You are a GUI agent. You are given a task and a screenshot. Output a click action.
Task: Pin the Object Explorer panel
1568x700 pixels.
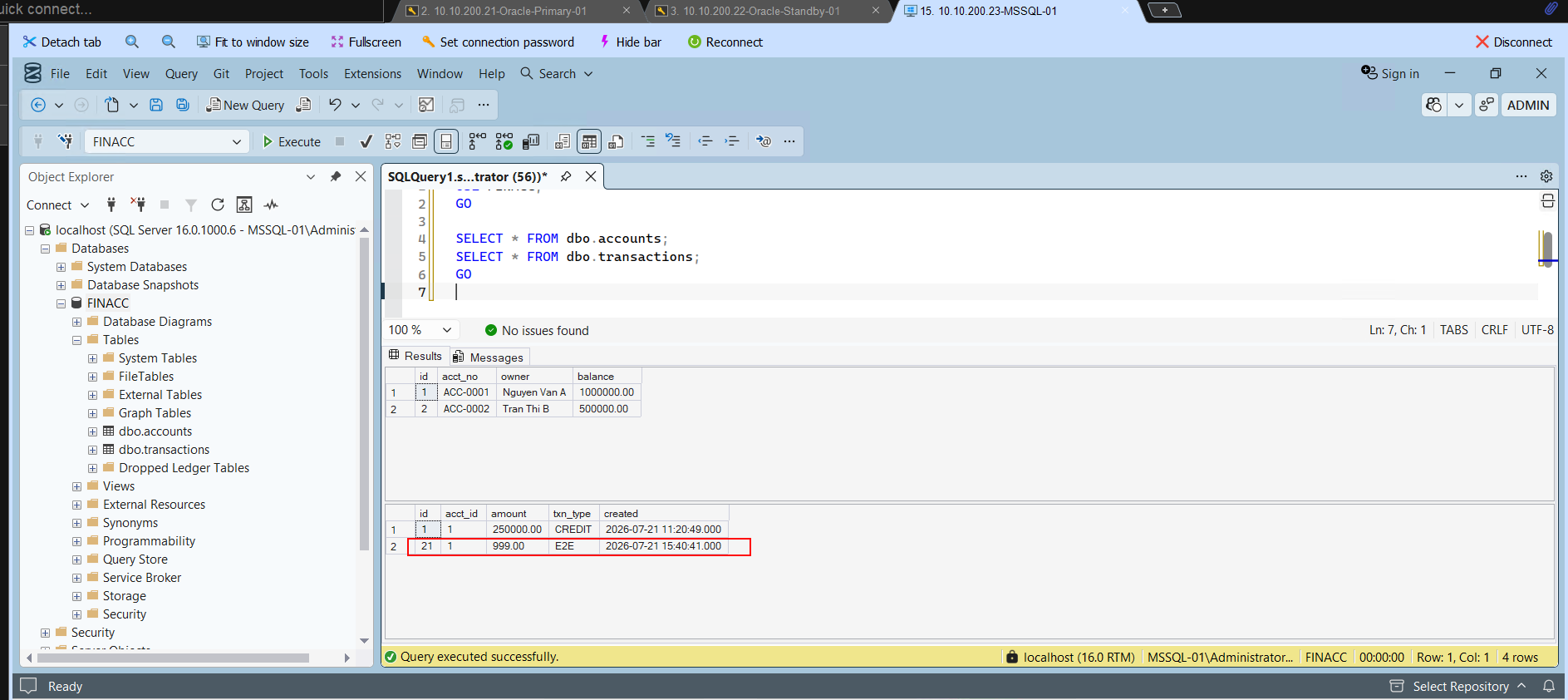point(336,176)
